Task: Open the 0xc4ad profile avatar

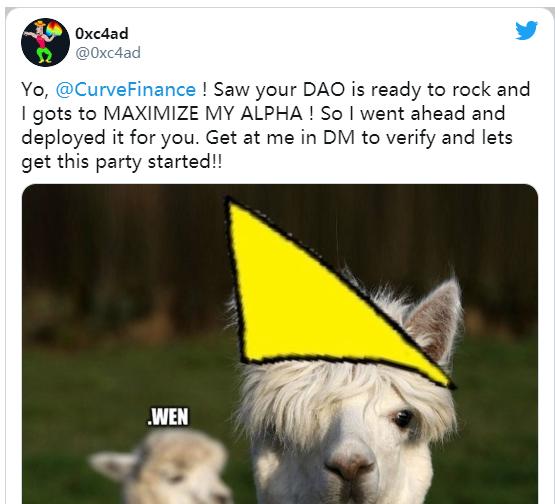Action: [45, 42]
